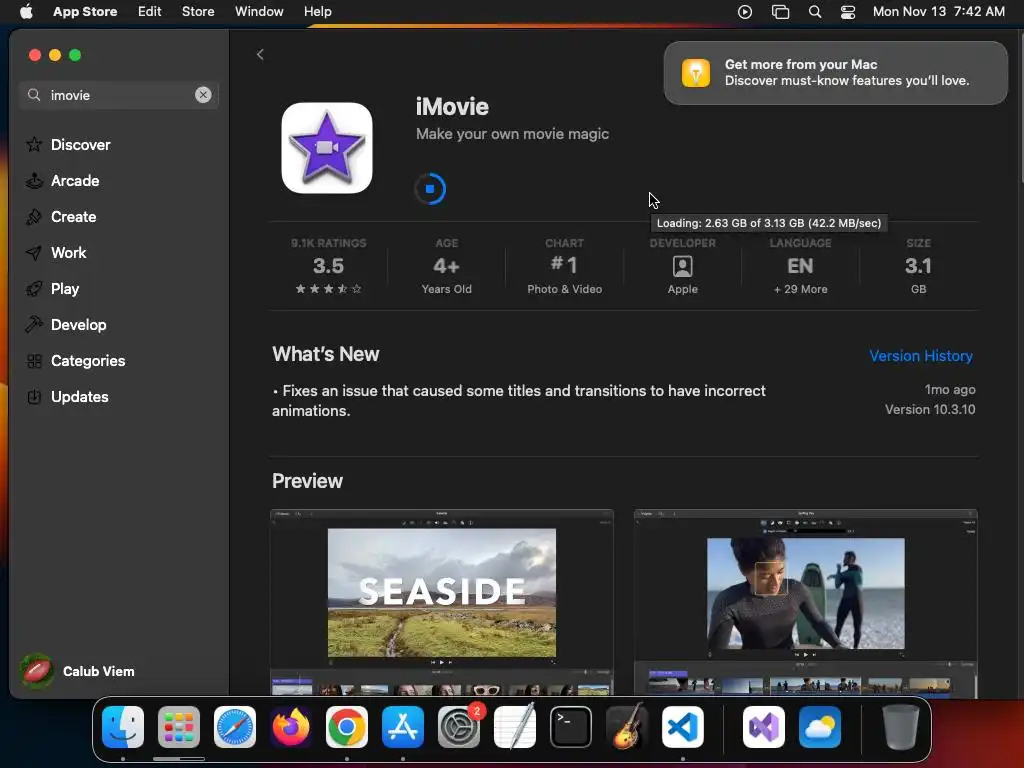Open the Get more from your Mac notification
This screenshot has width=1024, height=768.
tap(835, 73)
